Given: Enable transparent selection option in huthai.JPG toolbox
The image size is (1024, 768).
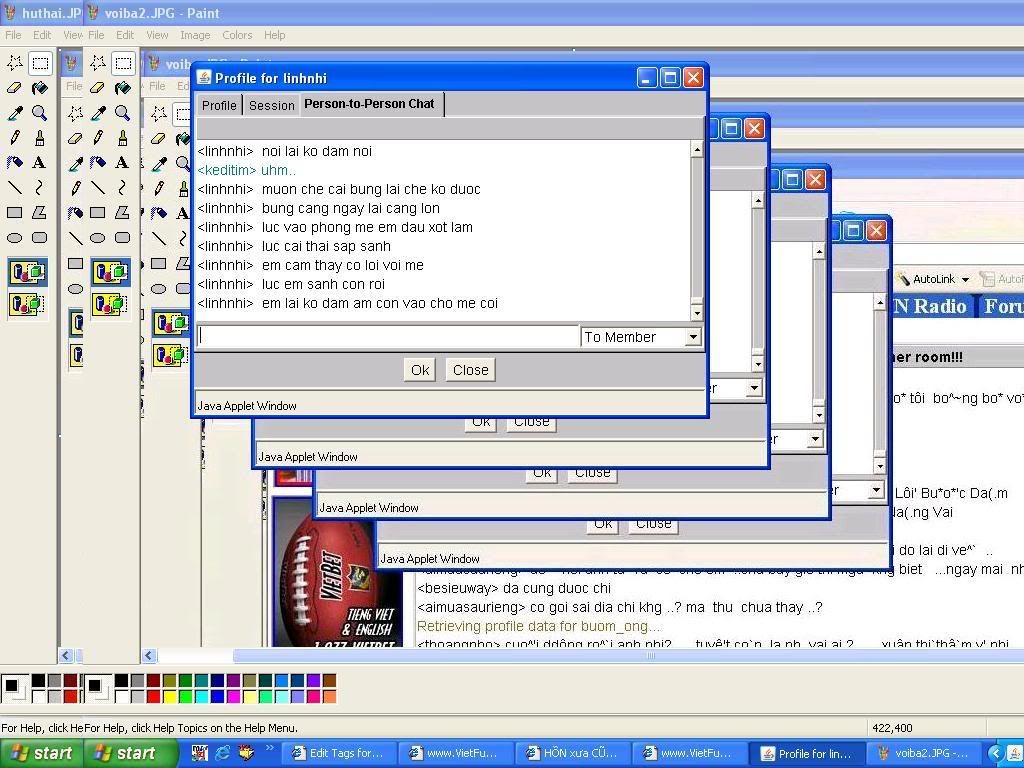Looking at the screenshot, I should click(27, 304).
